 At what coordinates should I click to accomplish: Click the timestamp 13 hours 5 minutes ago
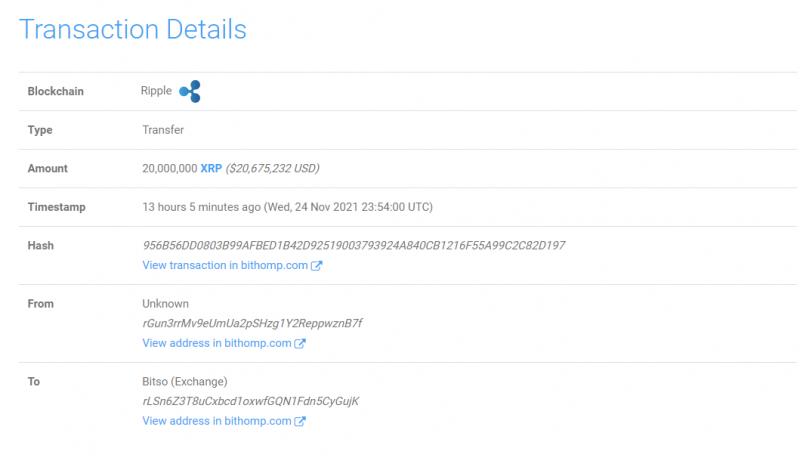click(201, 207)
